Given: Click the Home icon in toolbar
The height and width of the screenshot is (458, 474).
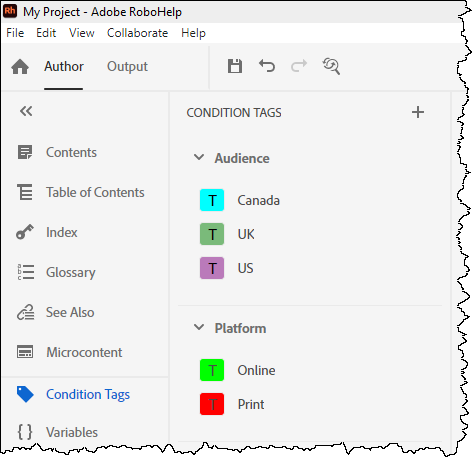Looking at the screenshot, I should point(20,66).
